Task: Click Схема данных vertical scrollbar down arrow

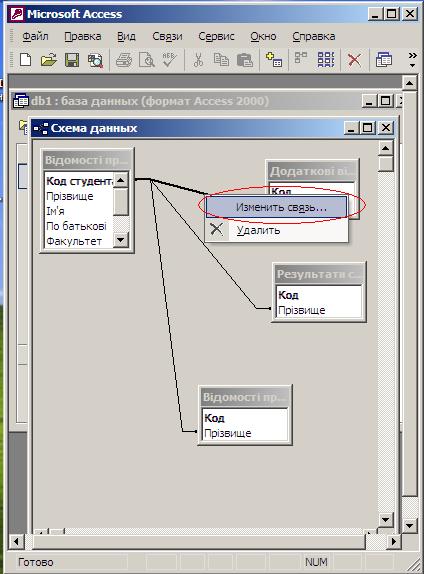Action: (385, 519)
